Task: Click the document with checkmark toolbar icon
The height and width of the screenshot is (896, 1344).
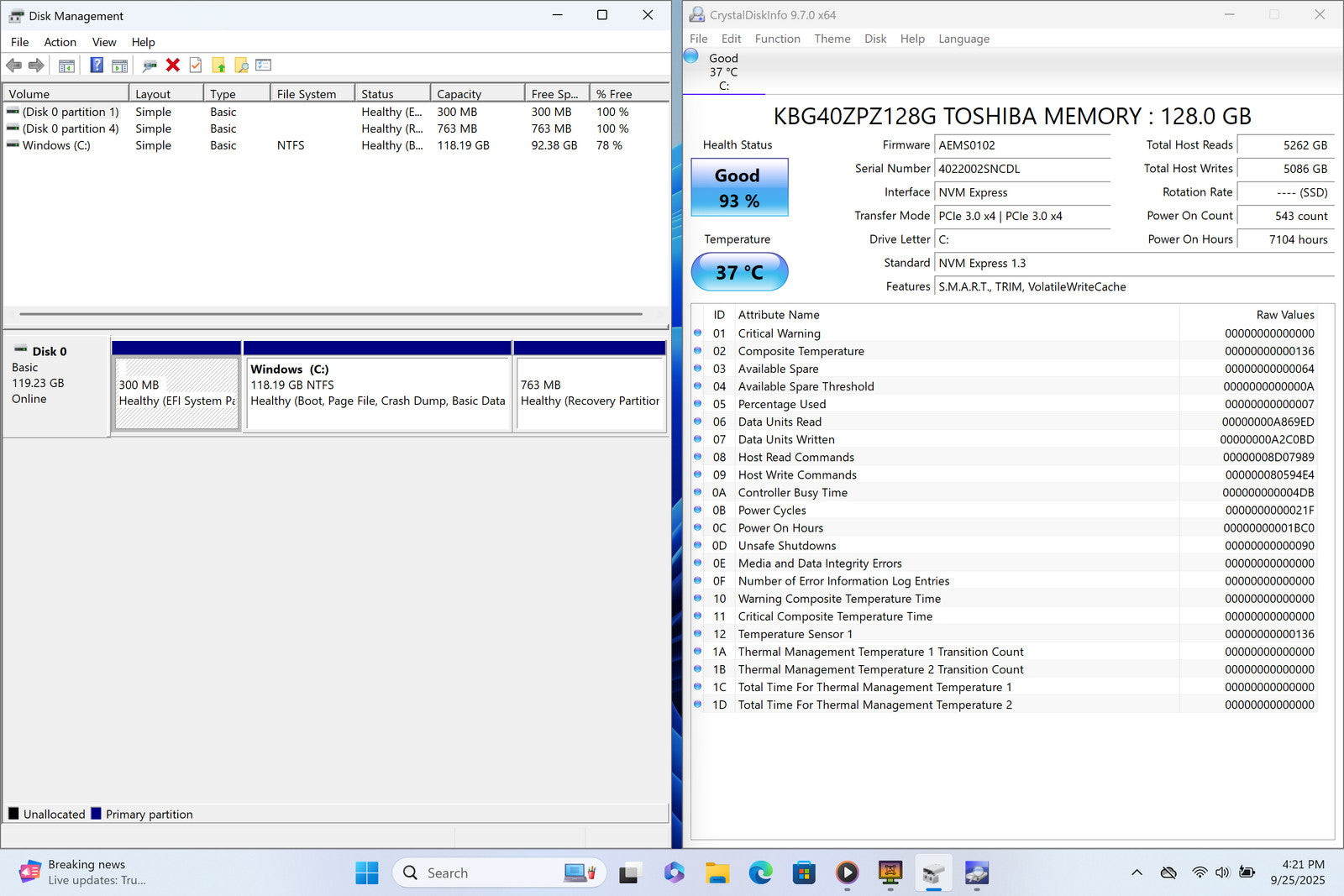Action: 196,65
